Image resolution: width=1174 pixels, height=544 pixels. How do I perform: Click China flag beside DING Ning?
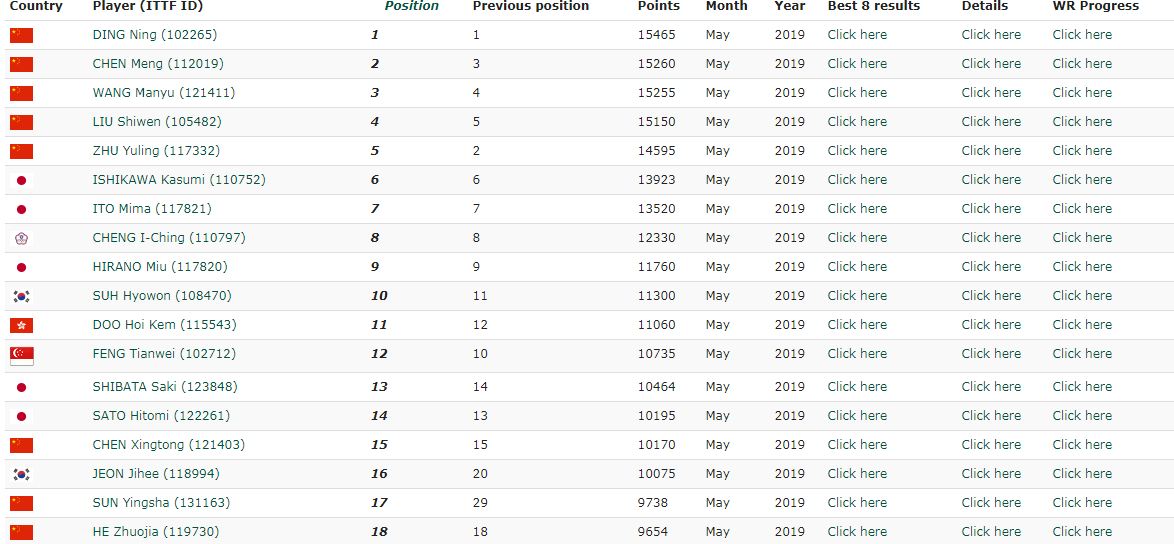pos(21,35)
